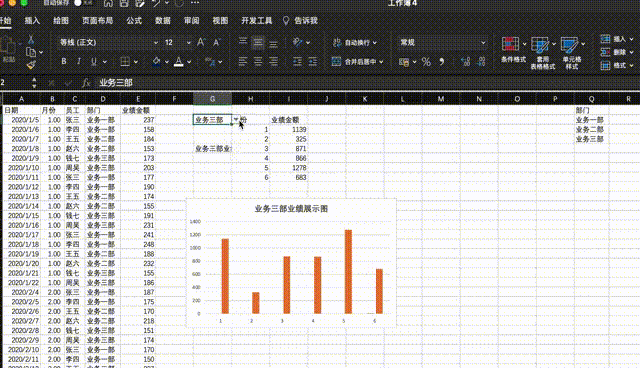
Task: Open the 绘图 ribbon tab
Action: point(61,20)
